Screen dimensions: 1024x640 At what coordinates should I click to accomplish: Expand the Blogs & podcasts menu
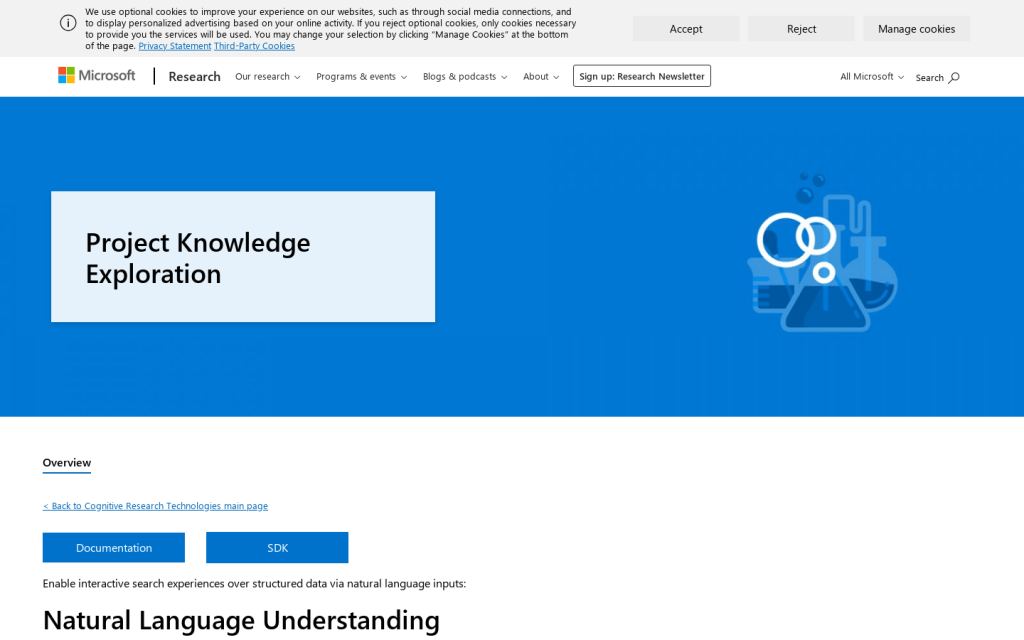(x=465, y=76)
